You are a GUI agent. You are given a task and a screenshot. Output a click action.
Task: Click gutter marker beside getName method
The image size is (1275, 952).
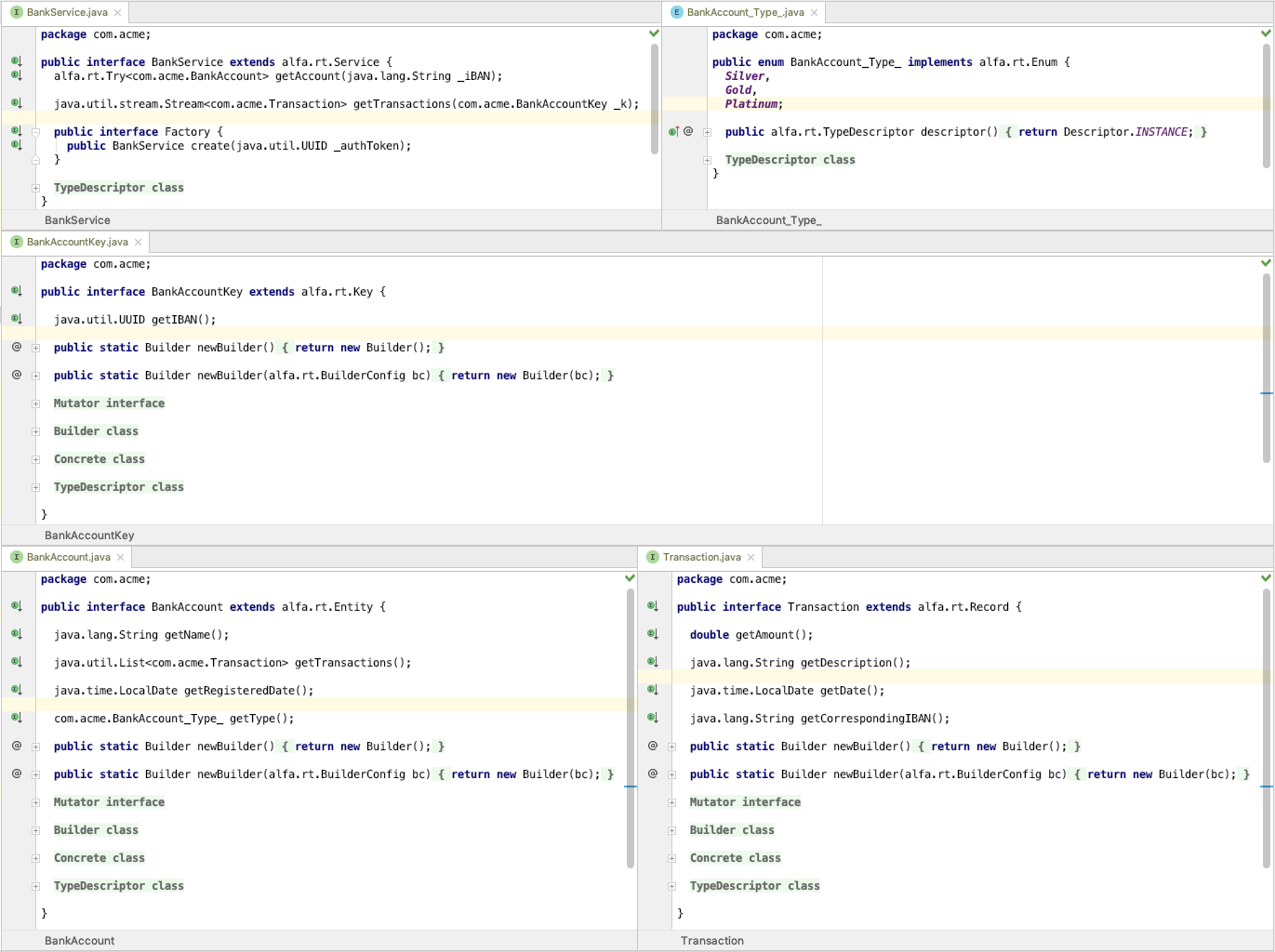(x=17, y=634)
